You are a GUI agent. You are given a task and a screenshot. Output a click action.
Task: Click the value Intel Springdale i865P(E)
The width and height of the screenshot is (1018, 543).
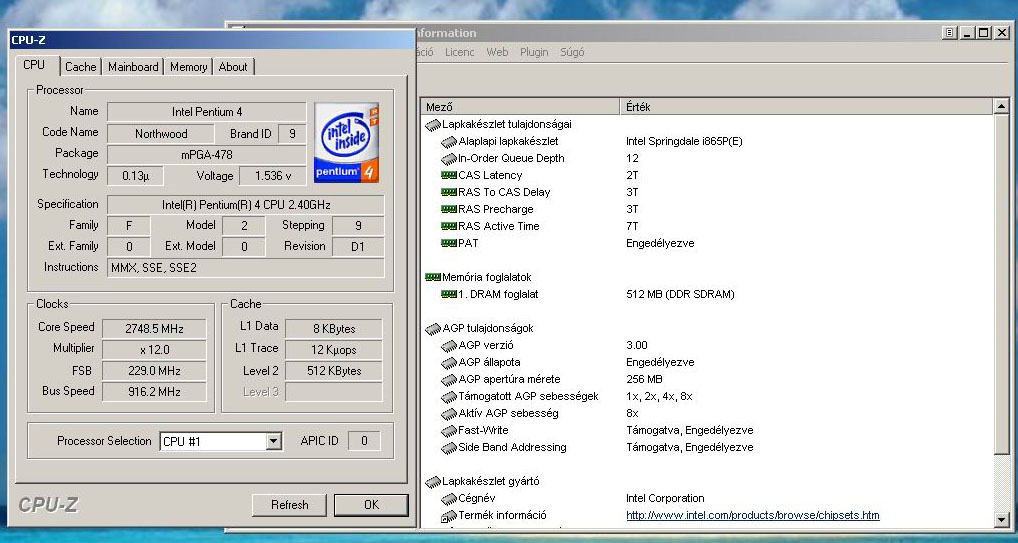pos(684,141)
